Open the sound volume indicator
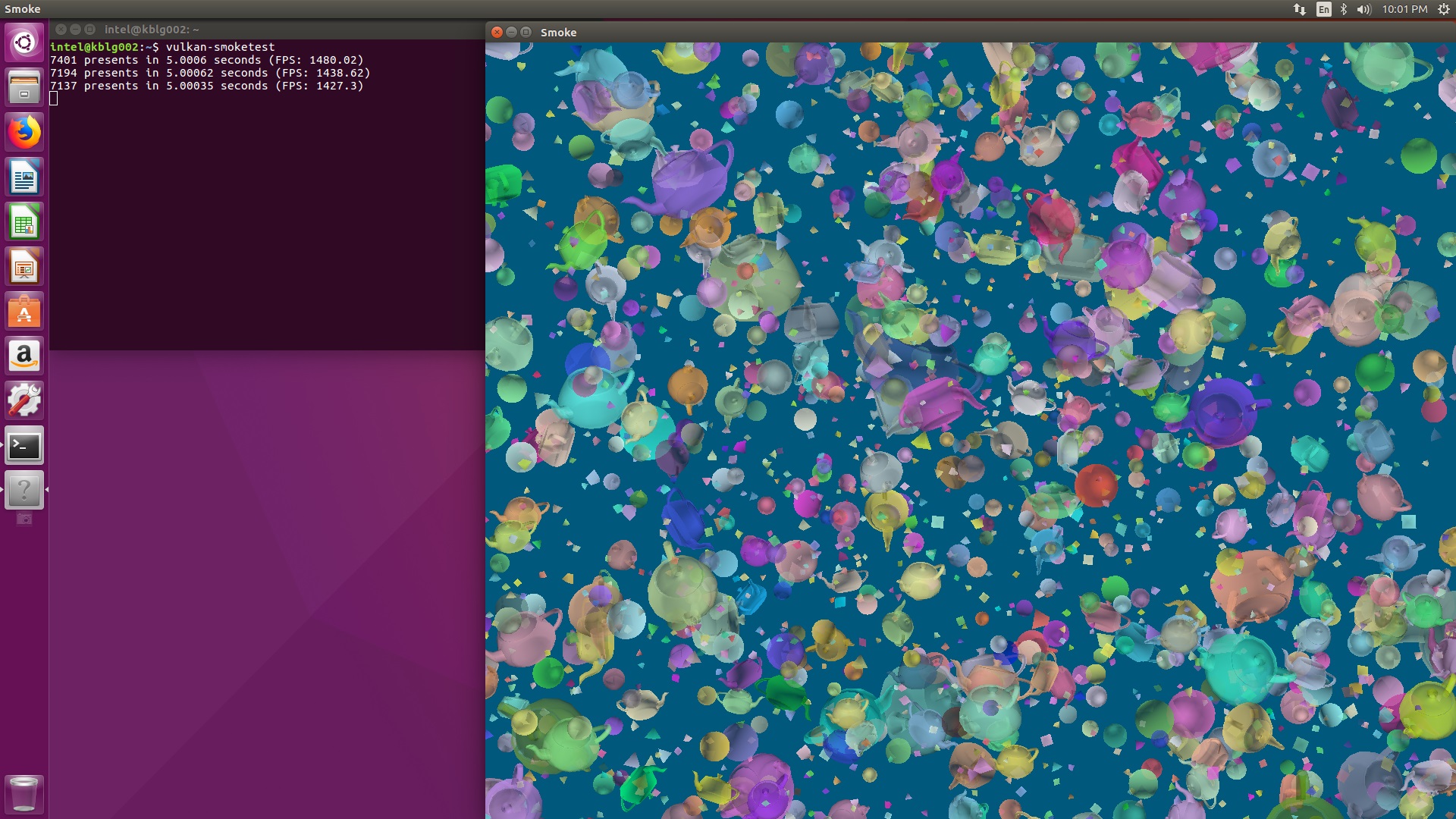1456x819 pixels. [1363, 9]
